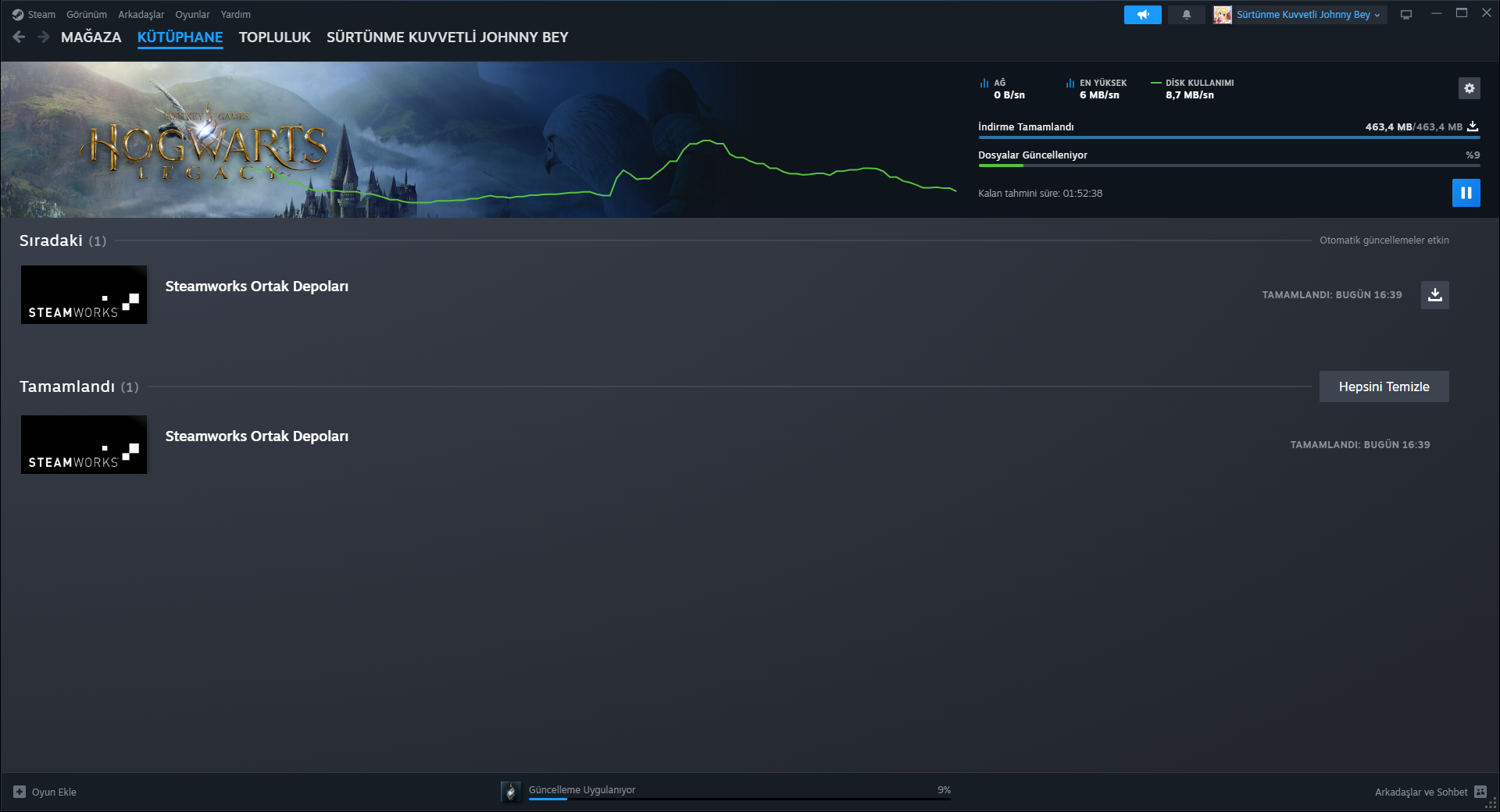Click Steamworks thumbnail in the Tamamlandı section
This screenshot has width=1500, height=812.
(x=84, y=445)
